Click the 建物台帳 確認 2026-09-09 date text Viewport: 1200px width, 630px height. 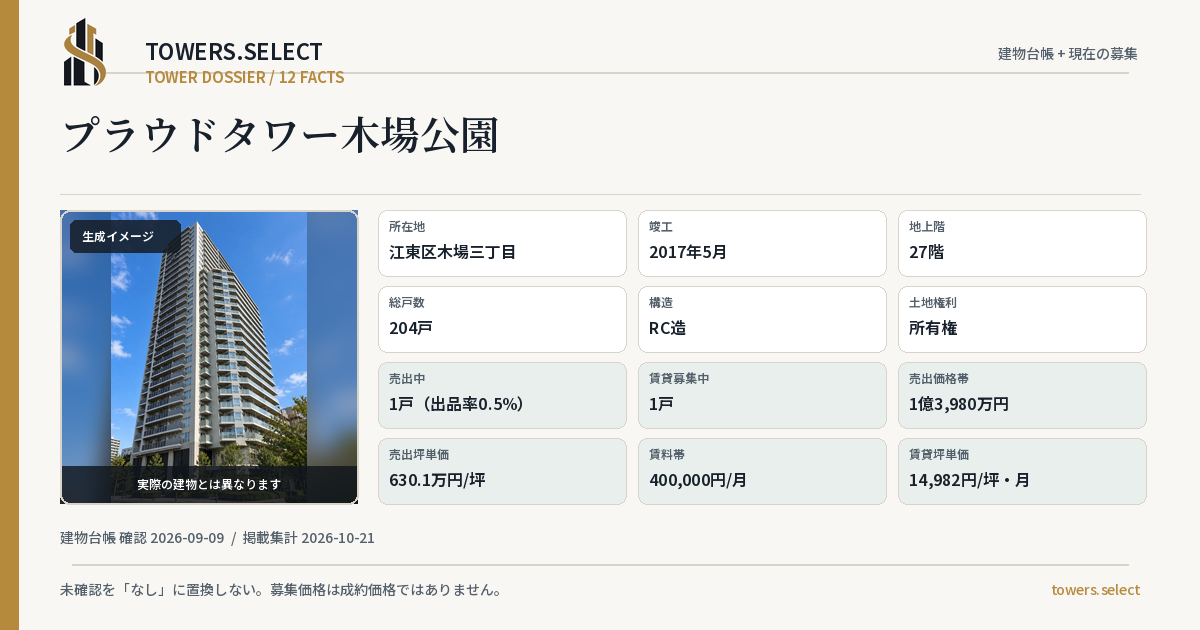pyautogui.click(x=142, y=538)
